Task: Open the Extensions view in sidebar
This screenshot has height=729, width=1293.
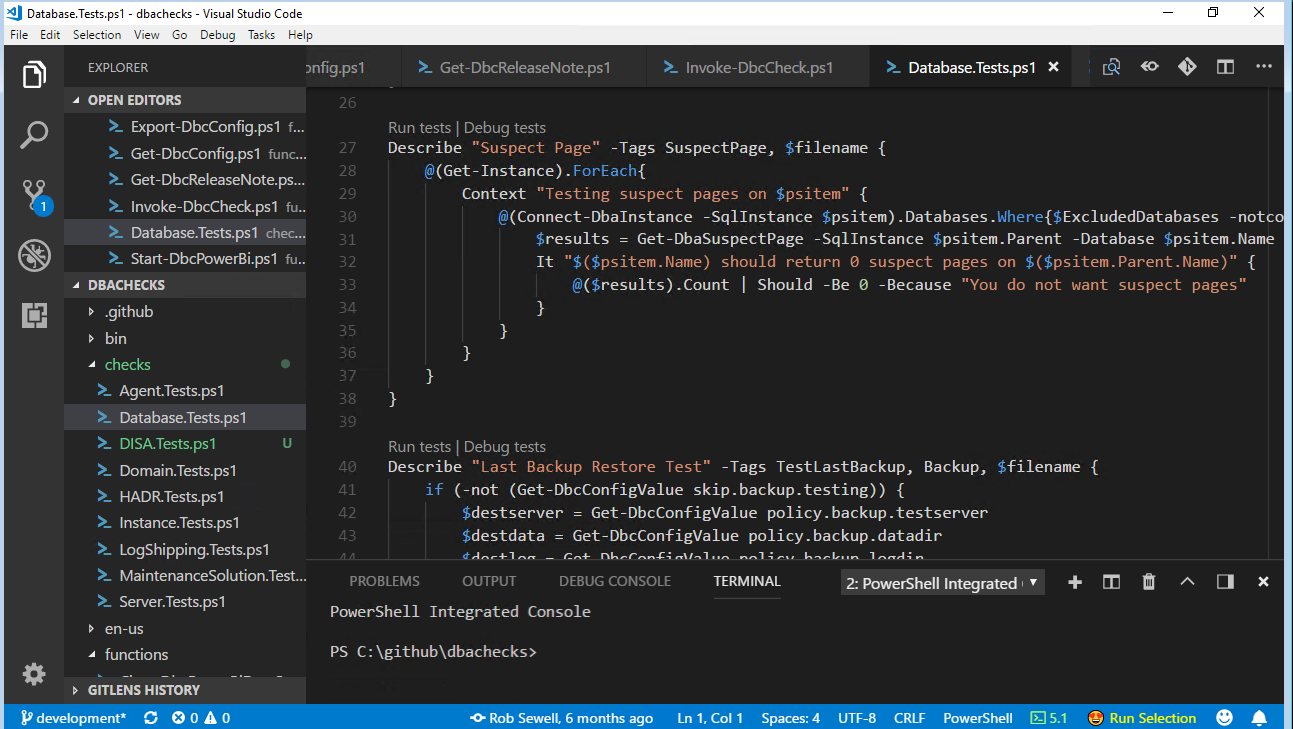Action: click(34, 315)
